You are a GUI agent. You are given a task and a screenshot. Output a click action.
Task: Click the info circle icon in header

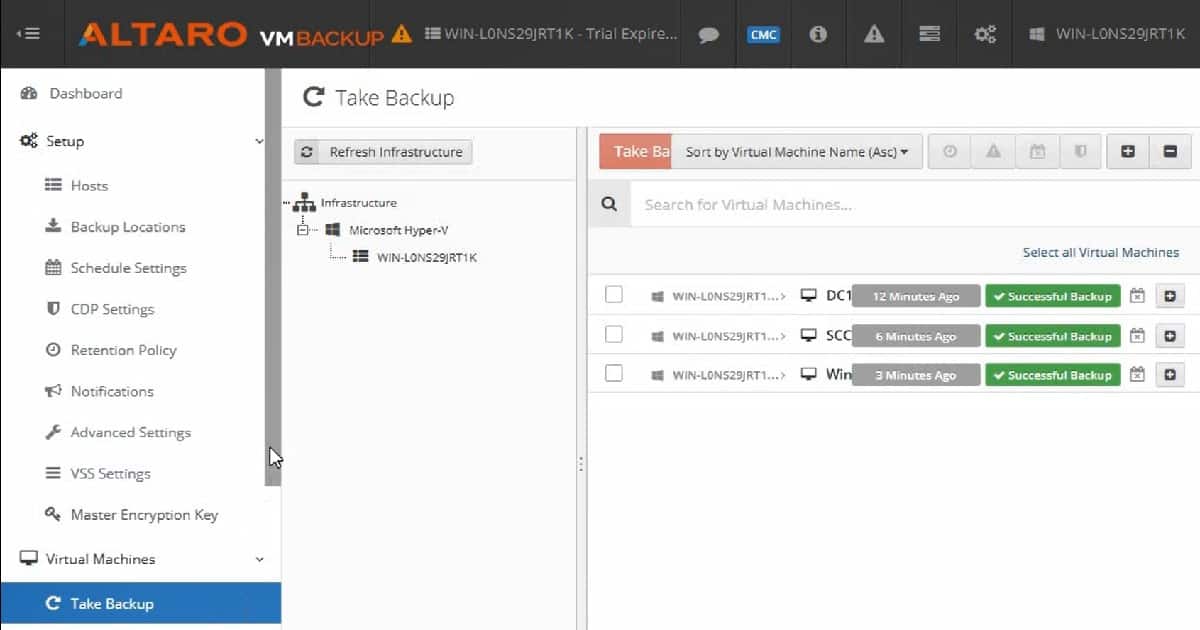[818, 34]
